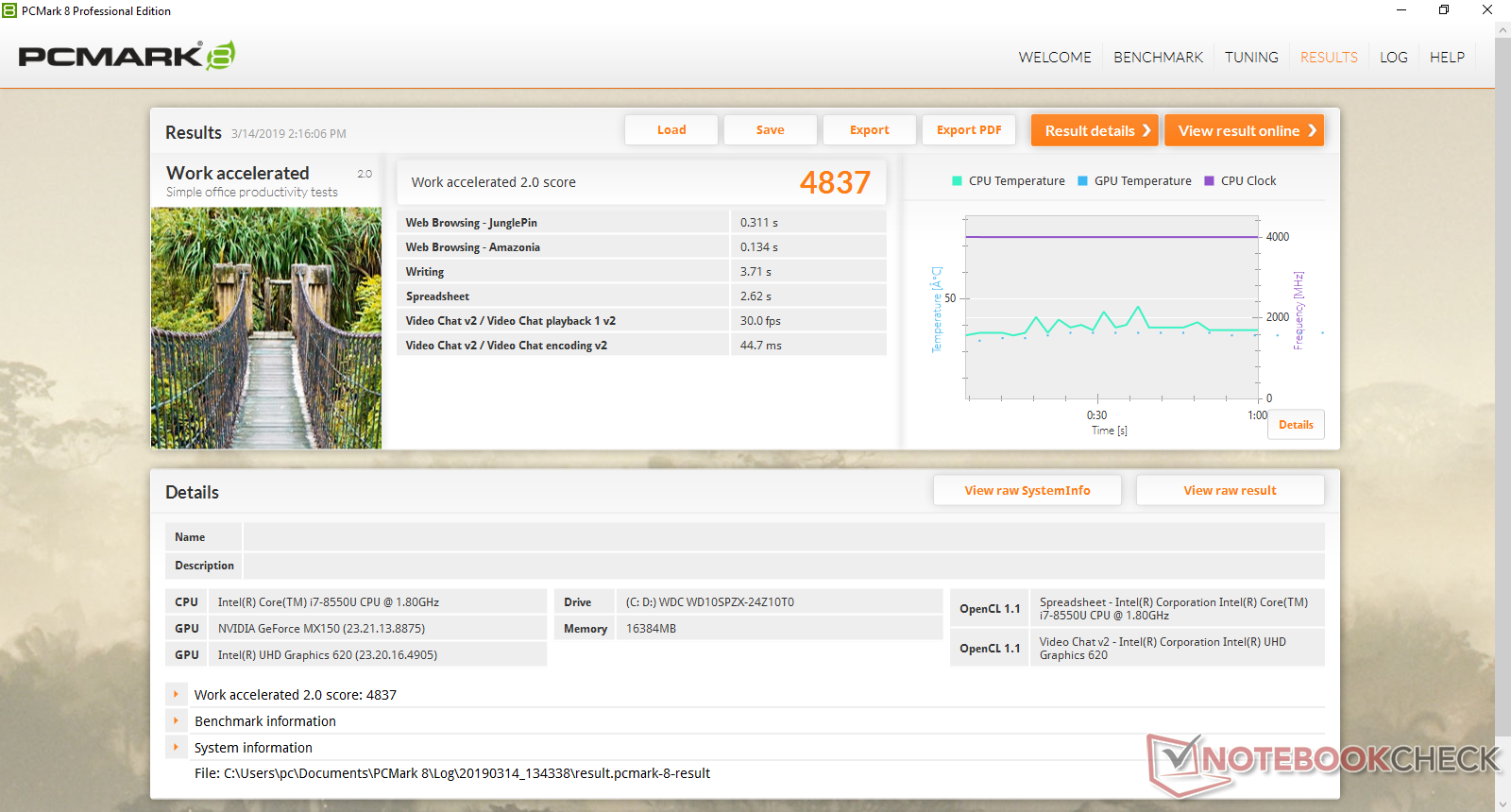Click View result online
This screenshot has height=812, width=1511.
point(1244,130)
